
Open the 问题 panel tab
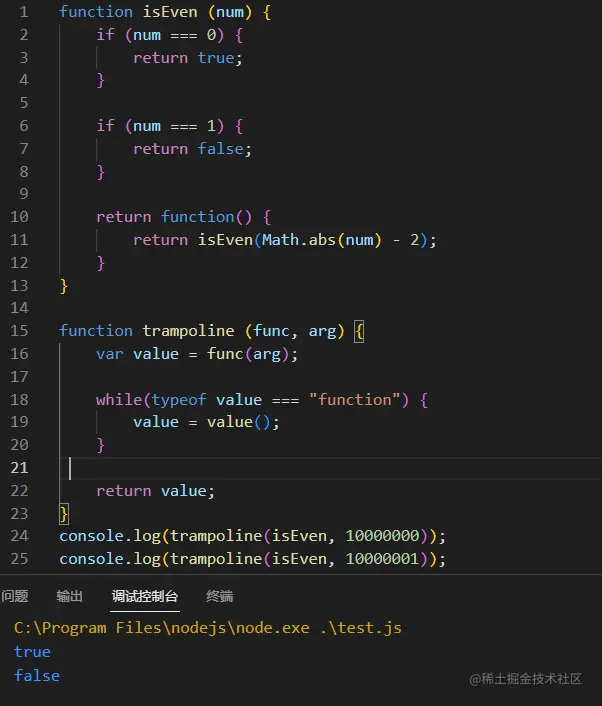(15, 596)
